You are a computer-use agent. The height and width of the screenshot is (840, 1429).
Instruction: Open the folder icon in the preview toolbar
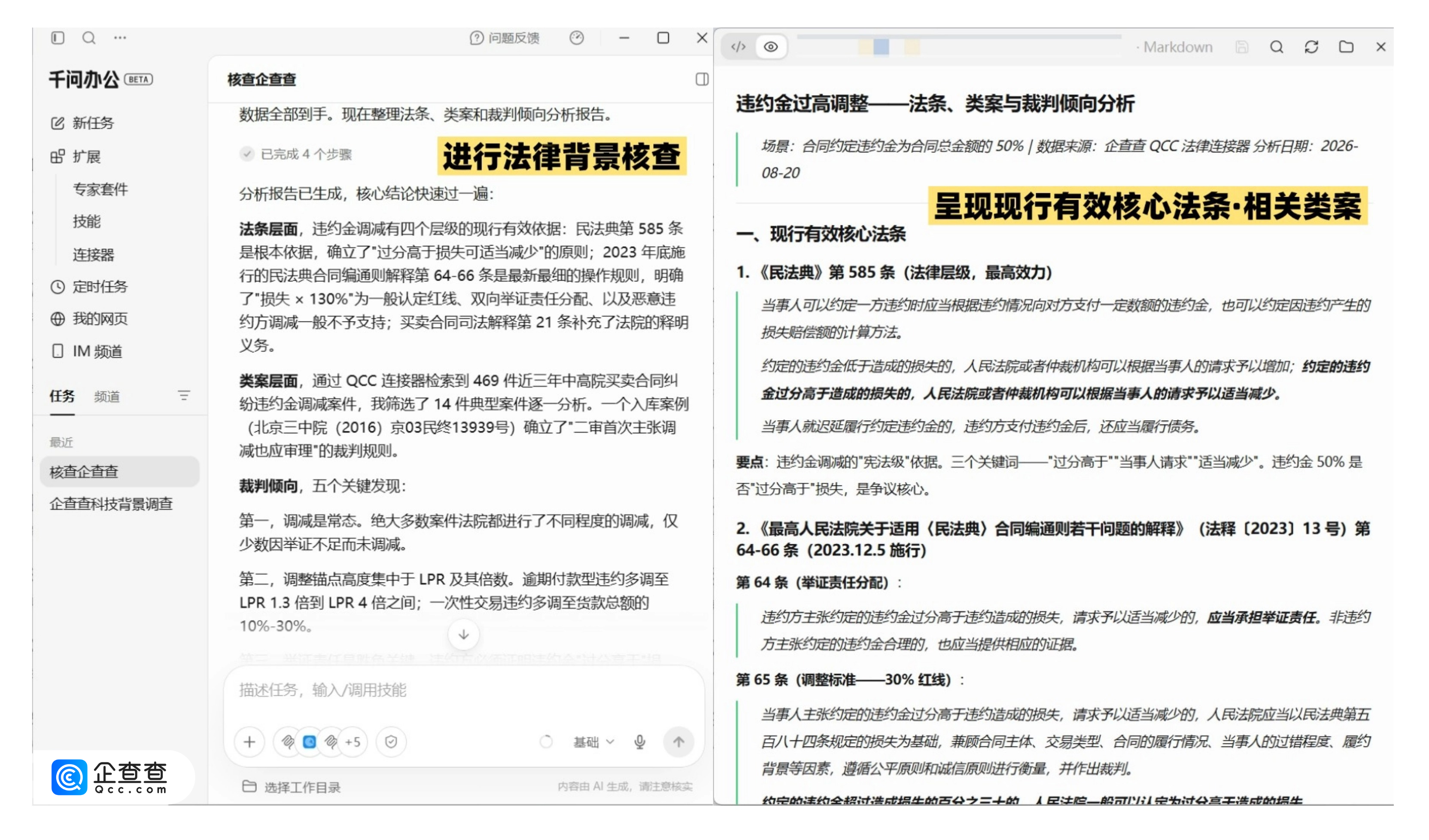[x=1346, y=47]
